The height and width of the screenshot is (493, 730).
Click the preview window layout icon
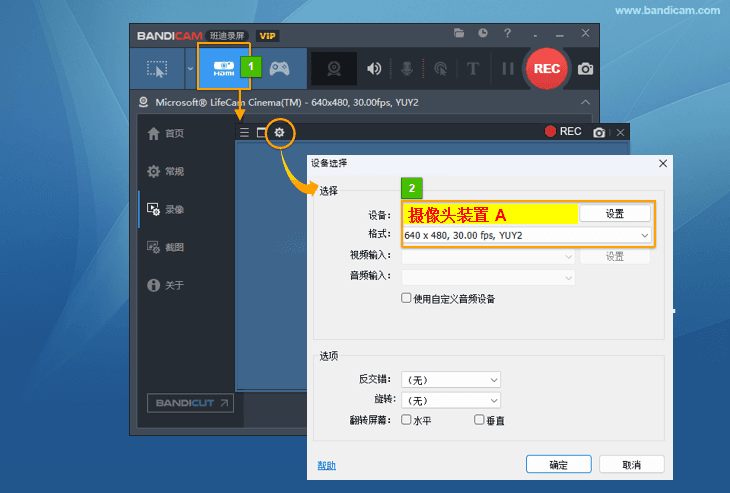(261, 132)
